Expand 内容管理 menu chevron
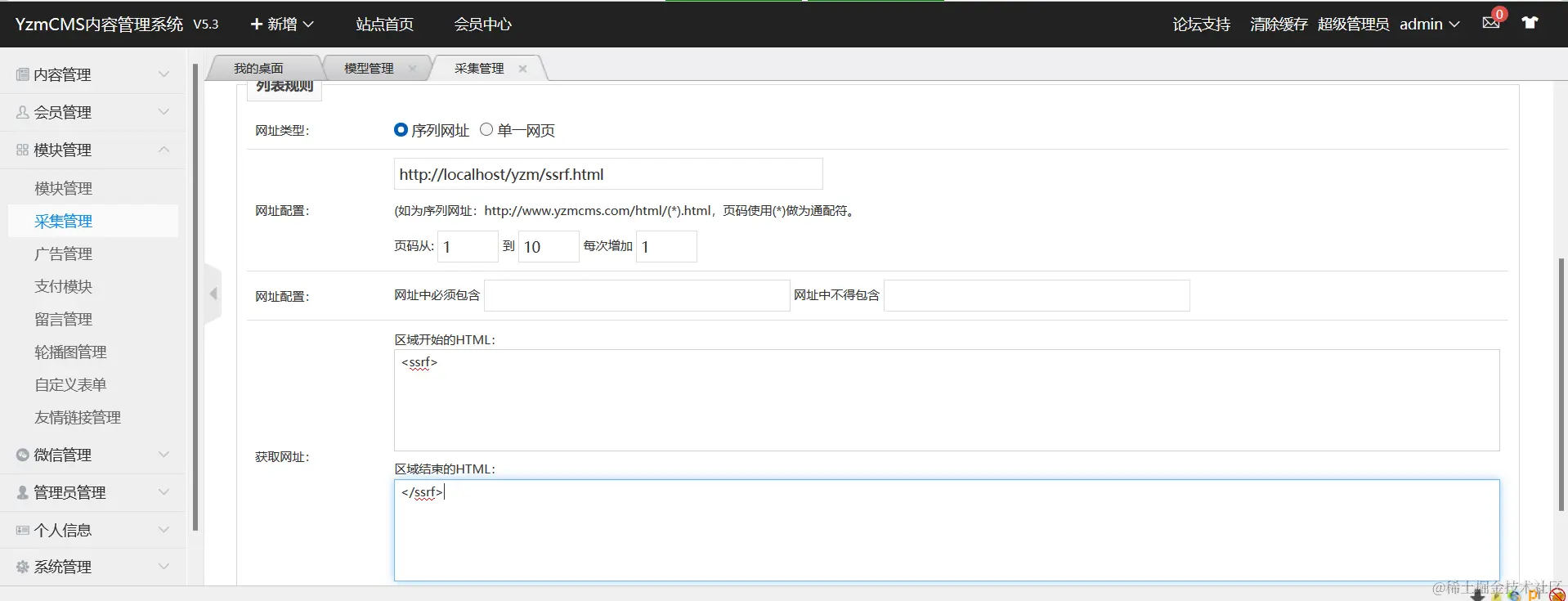The image size is (1568, 601). [164, 74]
